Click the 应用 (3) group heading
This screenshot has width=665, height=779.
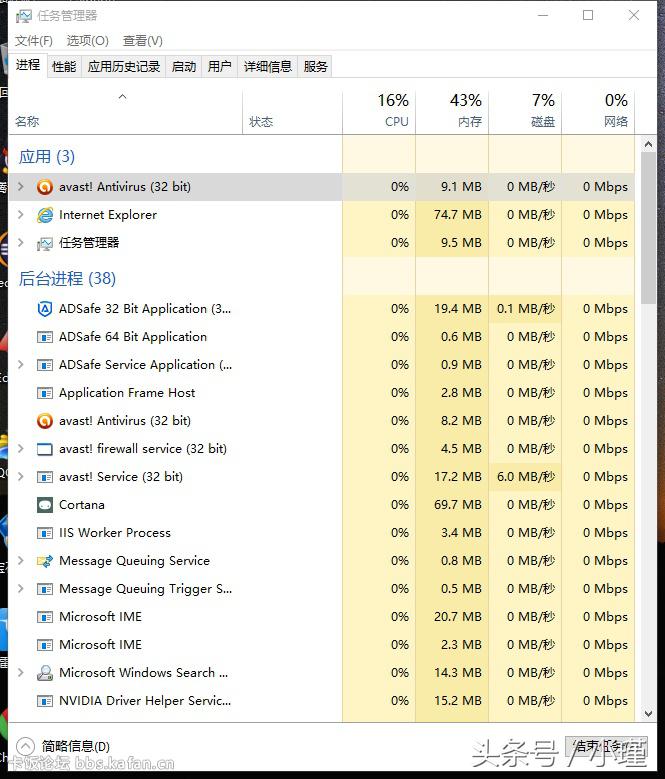[x=47, y=156]
